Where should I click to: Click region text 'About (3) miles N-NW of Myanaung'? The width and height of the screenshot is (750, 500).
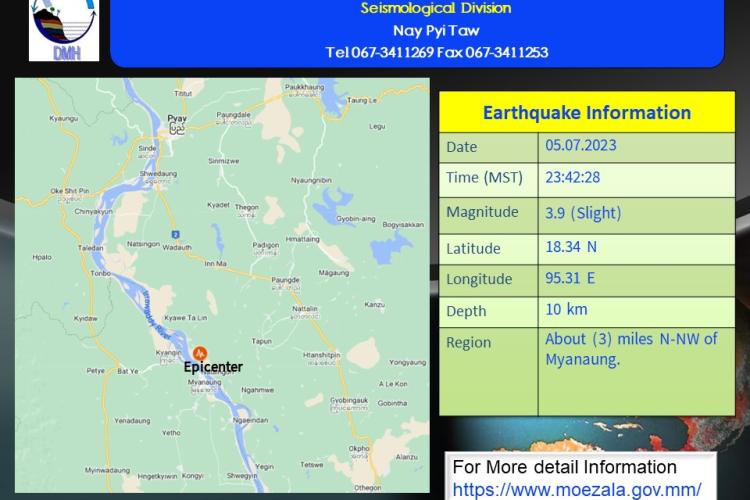pyautogui.click(x=631, y=349)
